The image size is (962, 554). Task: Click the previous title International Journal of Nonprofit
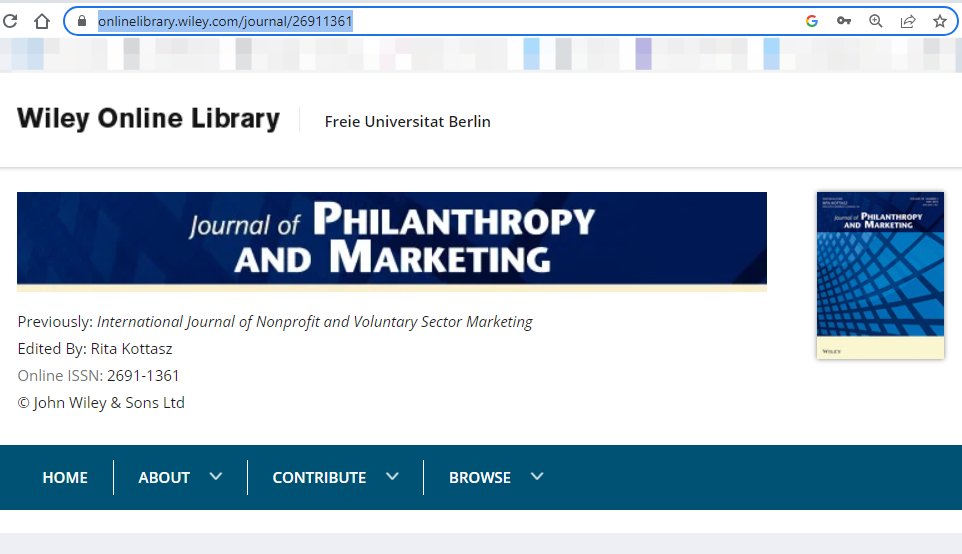pyautogui.click(x=315, y=321)
